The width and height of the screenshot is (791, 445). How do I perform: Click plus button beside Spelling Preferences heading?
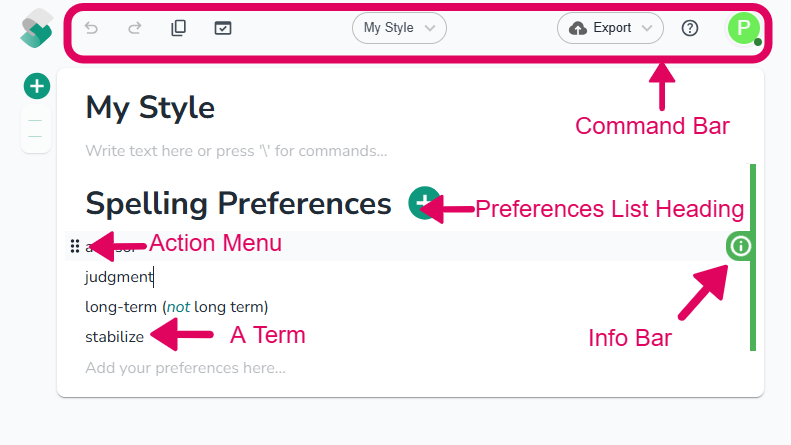(x=423, y=203)
